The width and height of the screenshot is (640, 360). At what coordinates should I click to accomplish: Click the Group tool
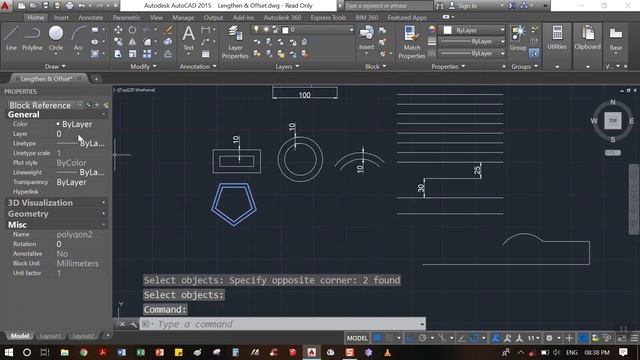click(x=518, y=38)
